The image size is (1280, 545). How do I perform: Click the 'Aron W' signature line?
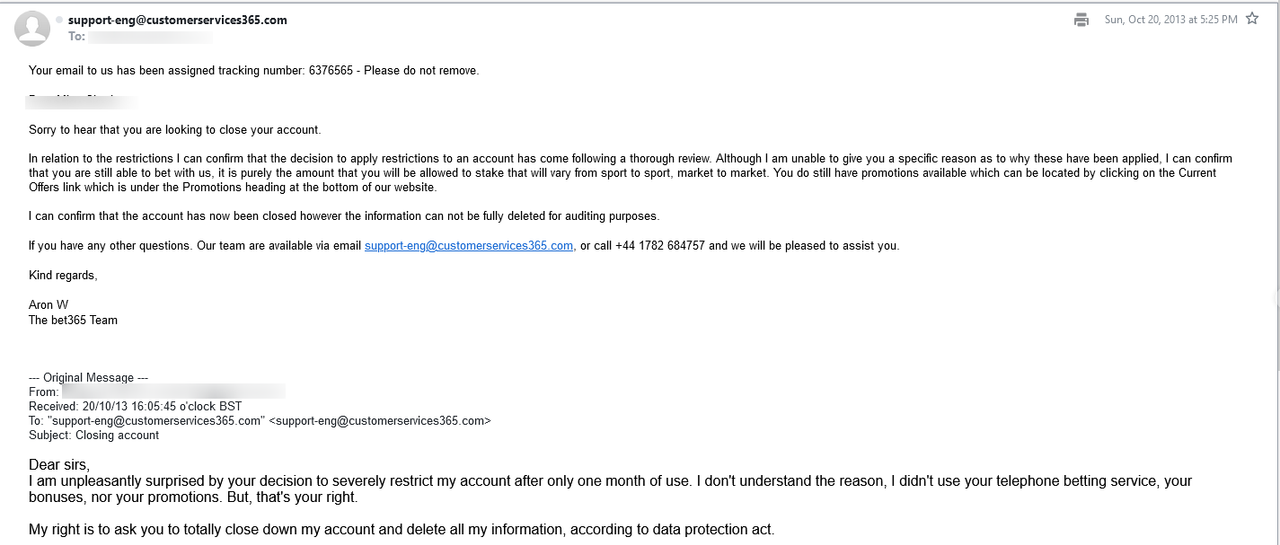click(x=49, y=305)
